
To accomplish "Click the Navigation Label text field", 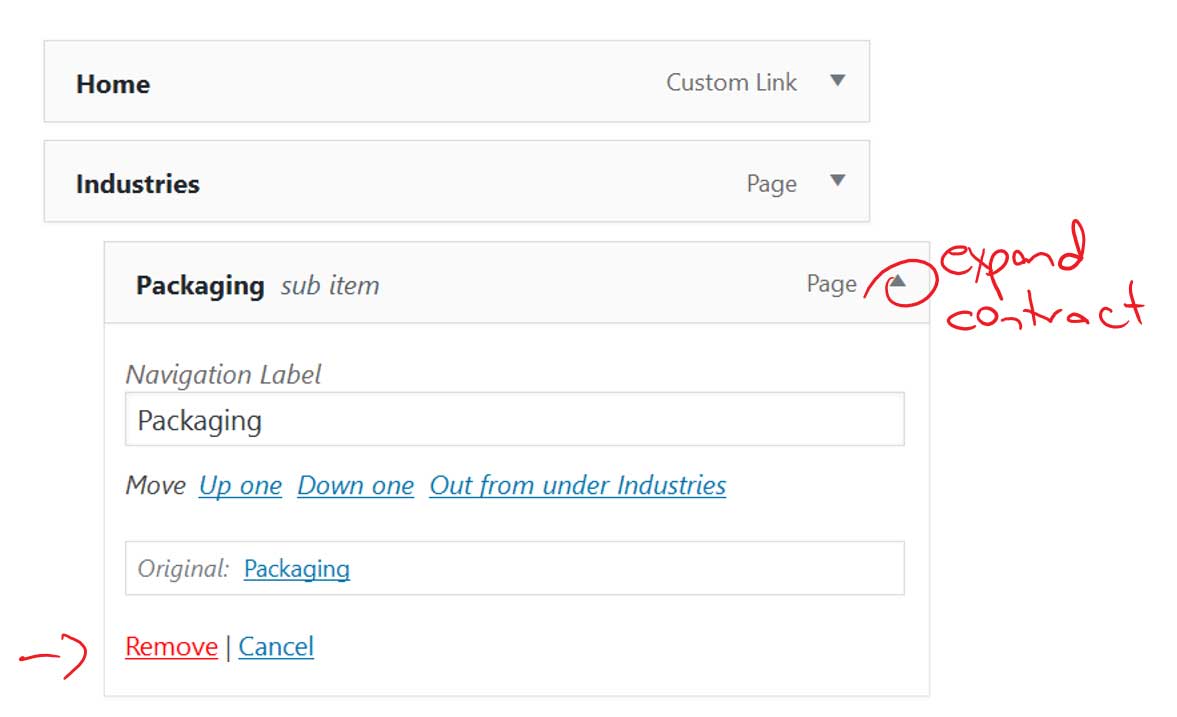I will [514, 419].
